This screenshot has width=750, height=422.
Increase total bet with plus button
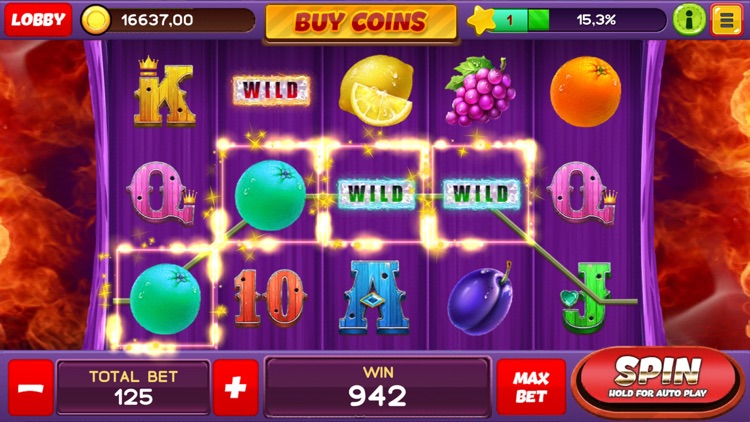pos(236,388)
